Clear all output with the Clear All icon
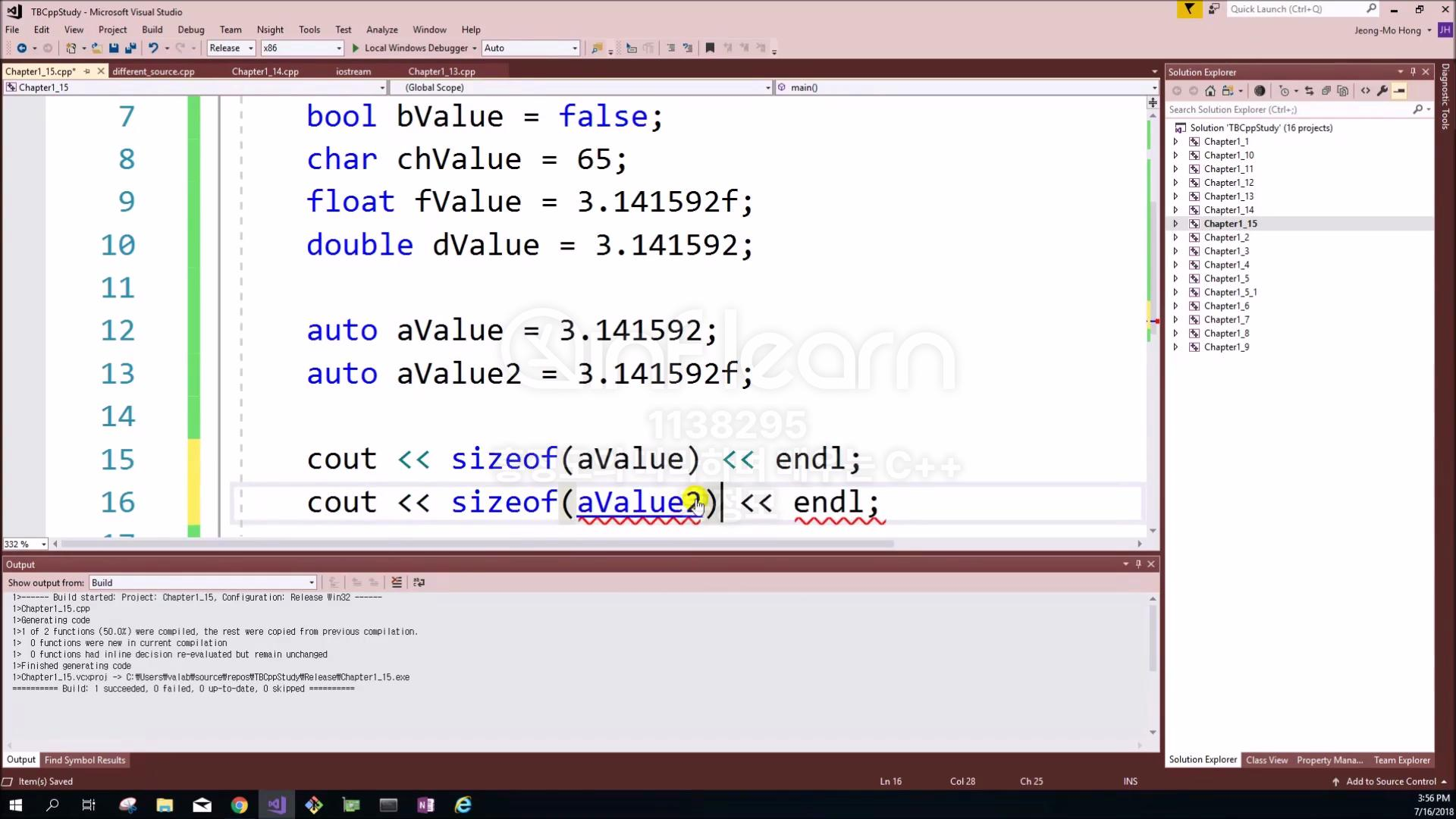The width and height of the screenshot is (1456, 819). click(397, 582)
